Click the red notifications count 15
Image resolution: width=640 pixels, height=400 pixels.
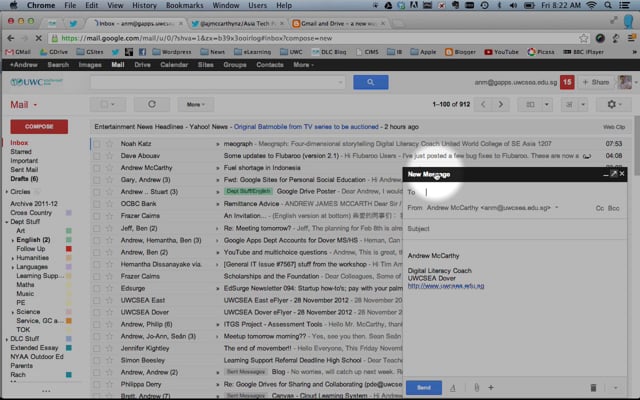tap(567, 82)
